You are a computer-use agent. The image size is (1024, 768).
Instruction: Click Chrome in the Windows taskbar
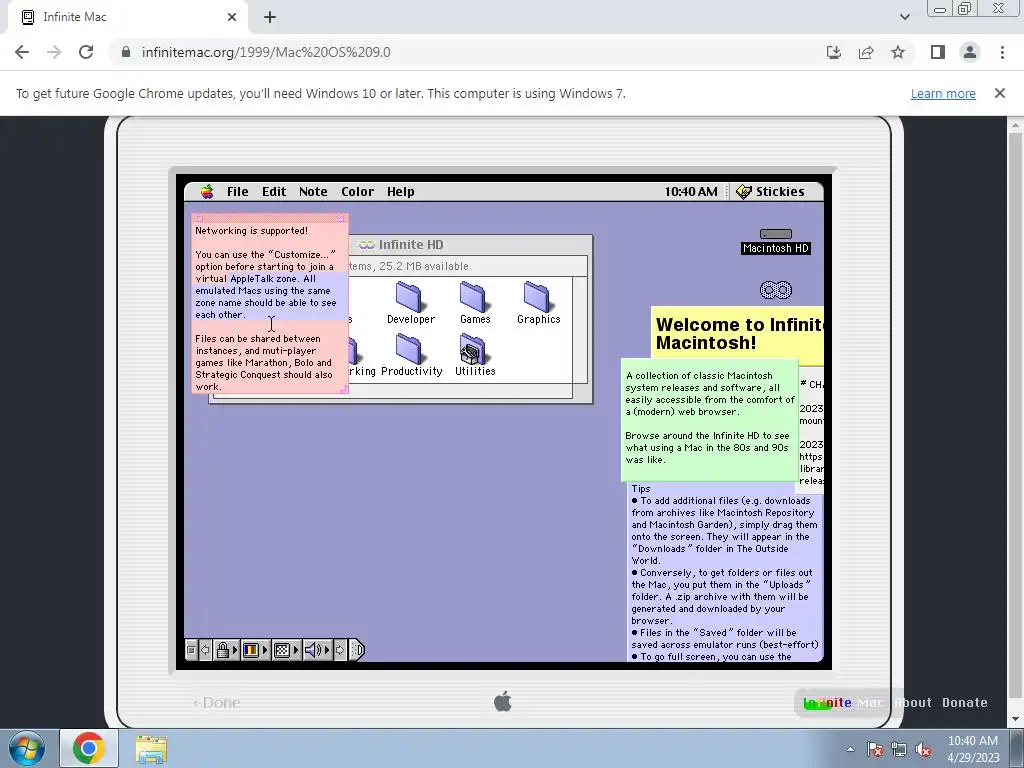click(89, 748)
